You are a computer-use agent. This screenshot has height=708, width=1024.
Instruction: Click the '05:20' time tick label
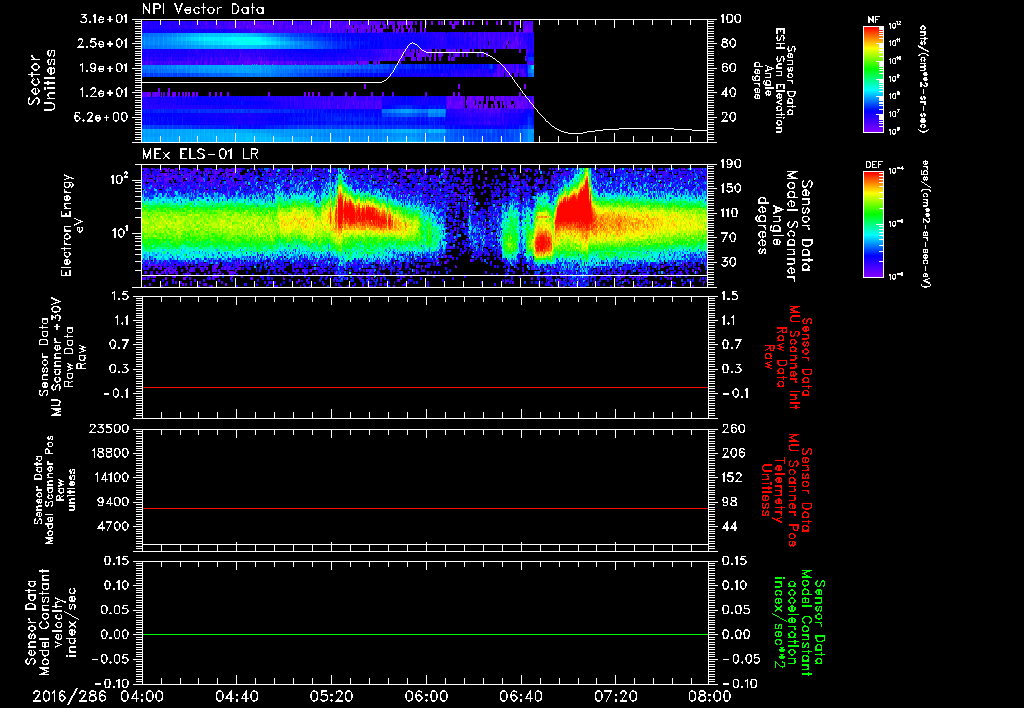[x=331, y=696]
